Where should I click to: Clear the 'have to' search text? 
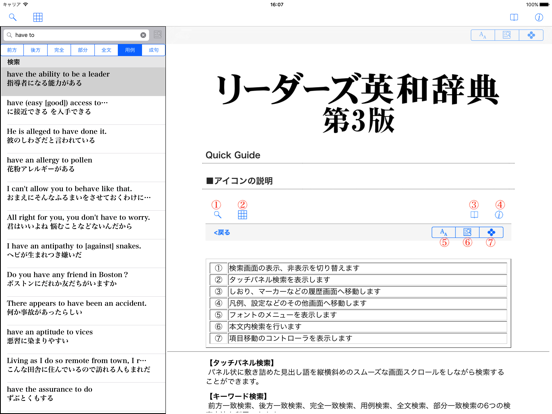pos(143,35)
